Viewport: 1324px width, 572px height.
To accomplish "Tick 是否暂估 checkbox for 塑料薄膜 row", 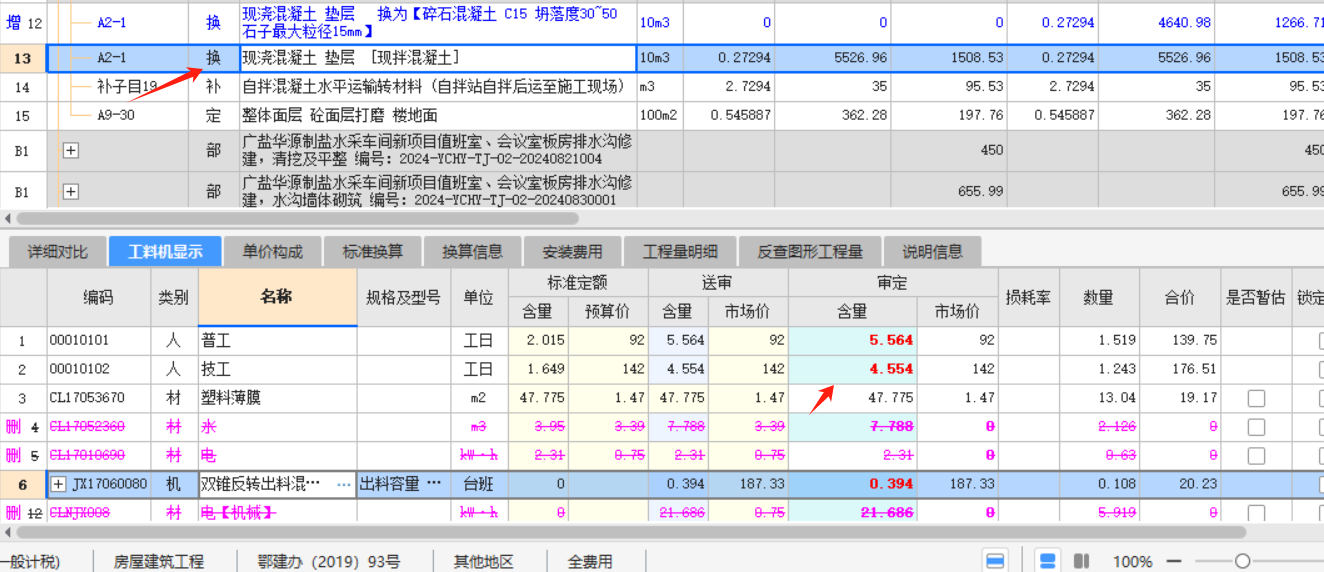I will 1256,398.
